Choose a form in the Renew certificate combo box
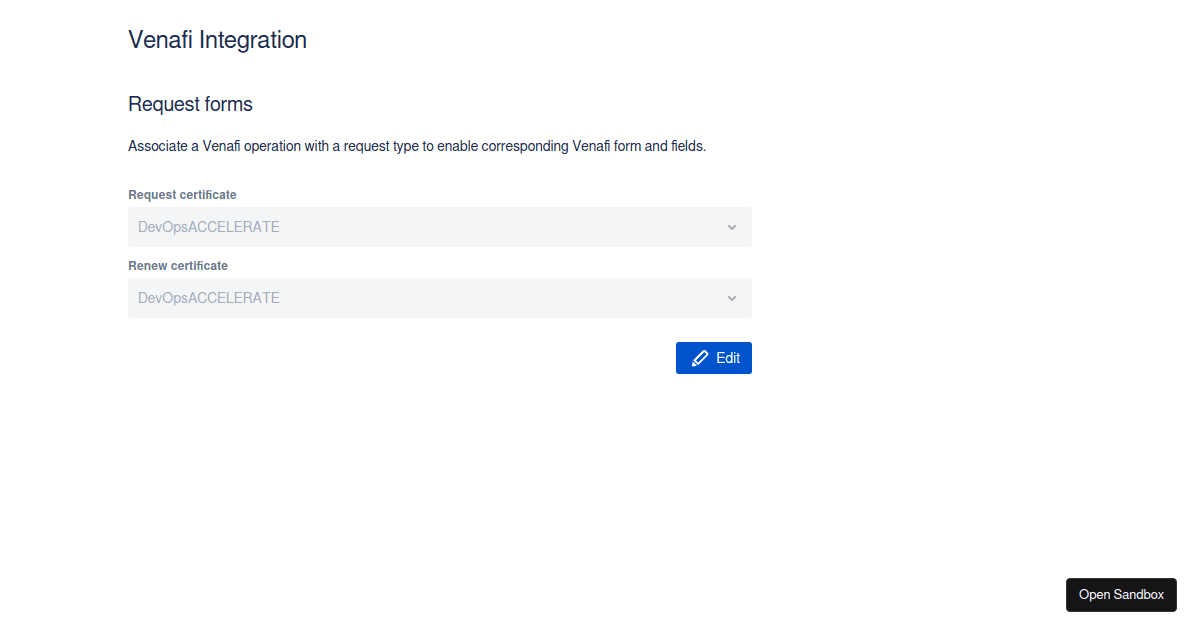1200x630 pixels. (440, 297)
